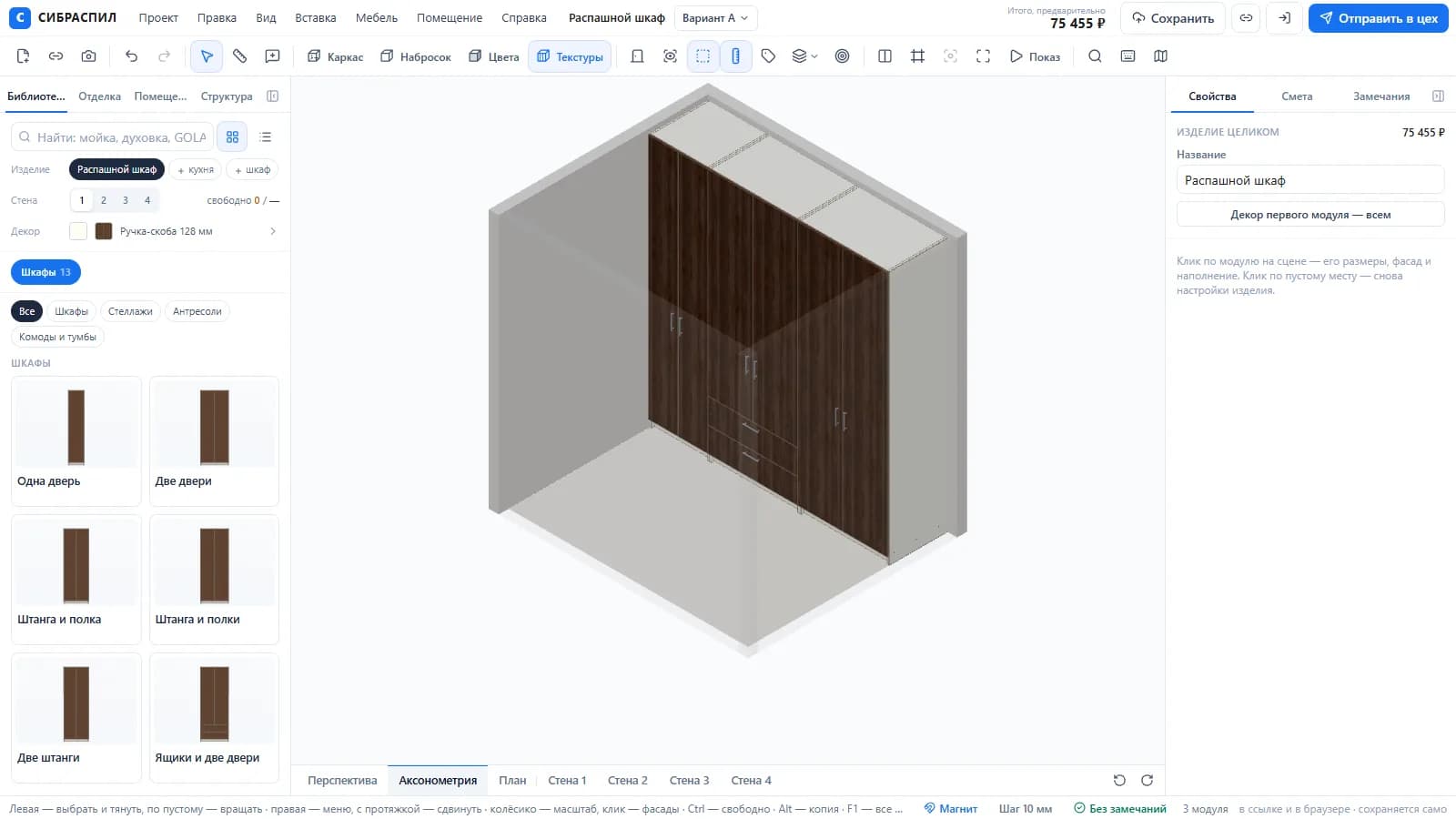Open the Шаг 10 мм step selector
Image resolution: width=1456 pixels, height=819 pixels.
pyautogui.click(x=1026, y=808)
